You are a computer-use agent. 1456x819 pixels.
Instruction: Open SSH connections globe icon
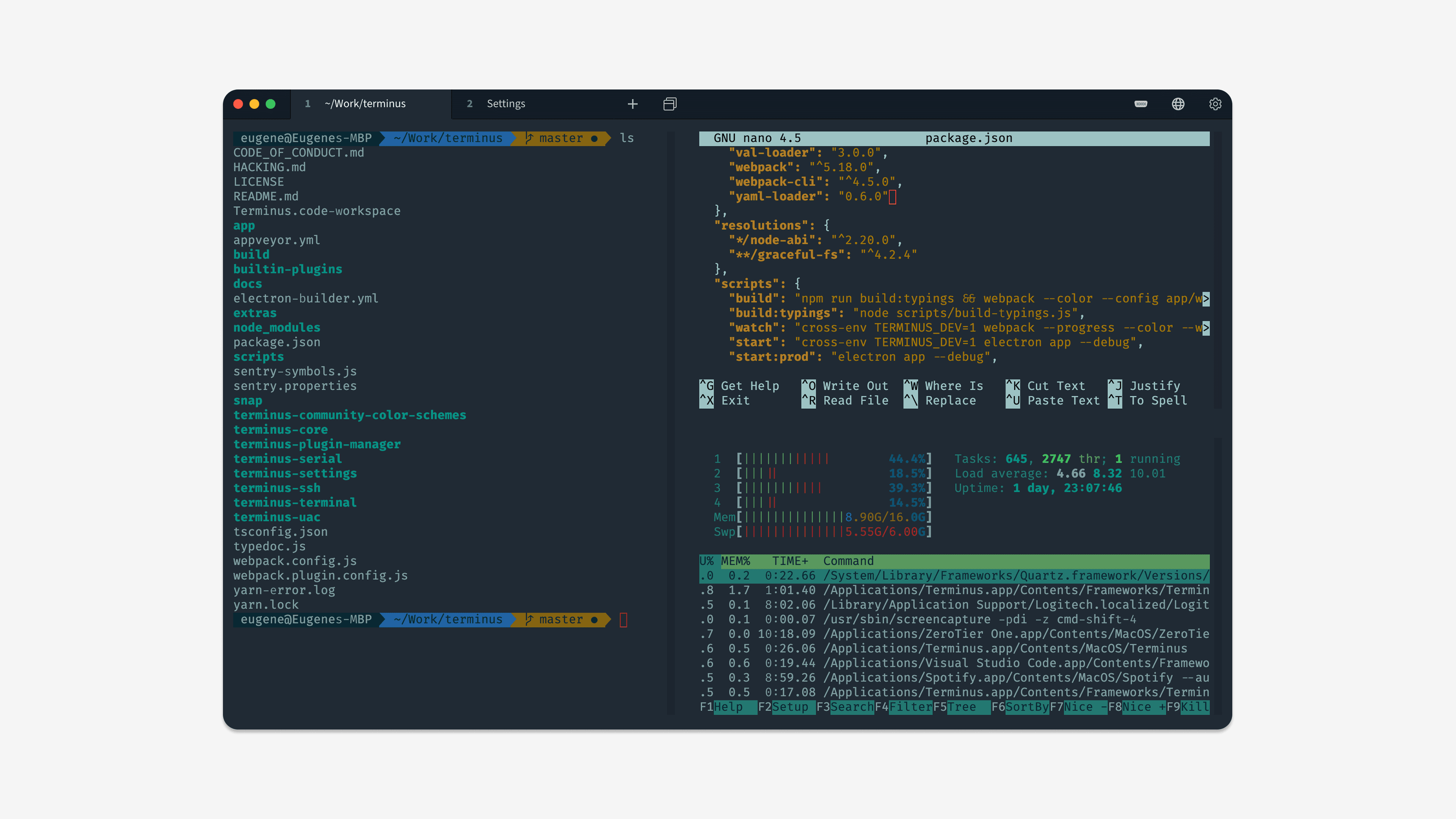tap(1178, 104)
